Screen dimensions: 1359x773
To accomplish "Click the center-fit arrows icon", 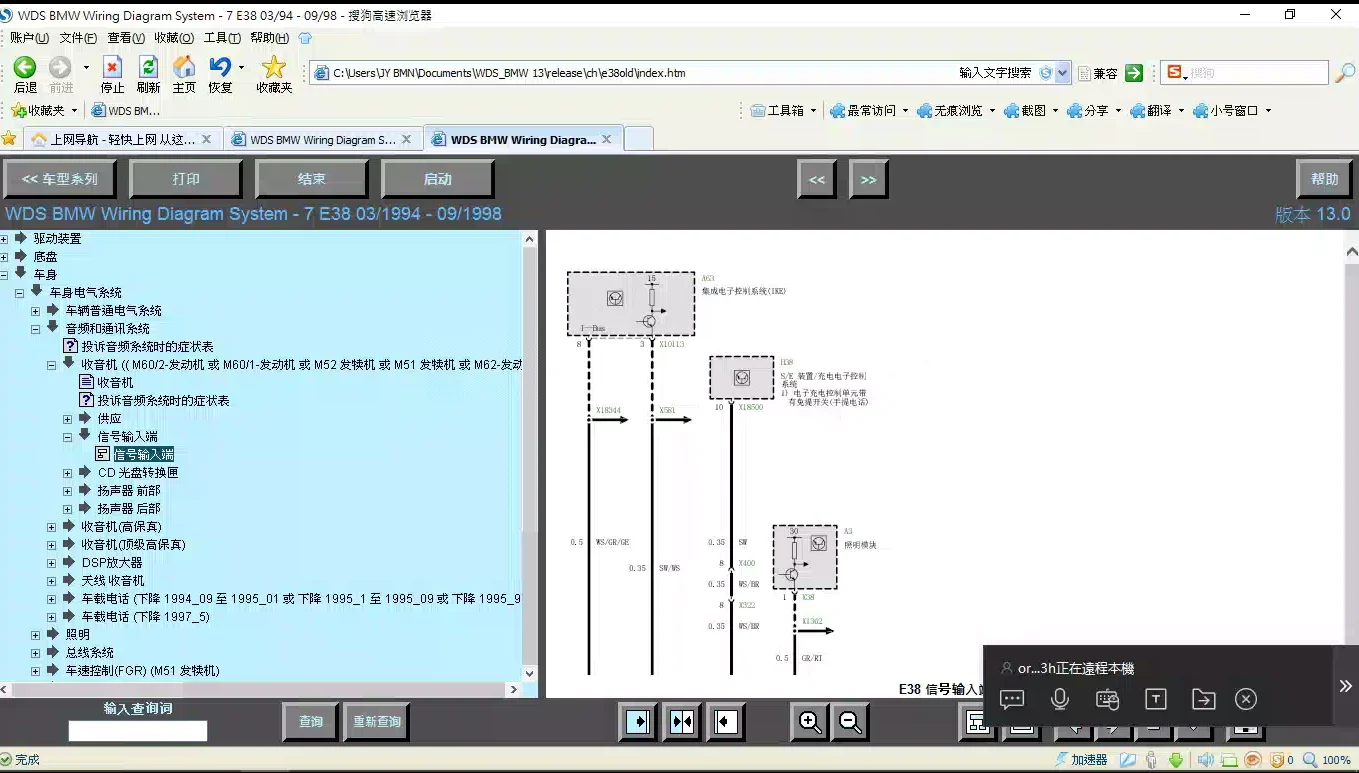I will 682,722.
